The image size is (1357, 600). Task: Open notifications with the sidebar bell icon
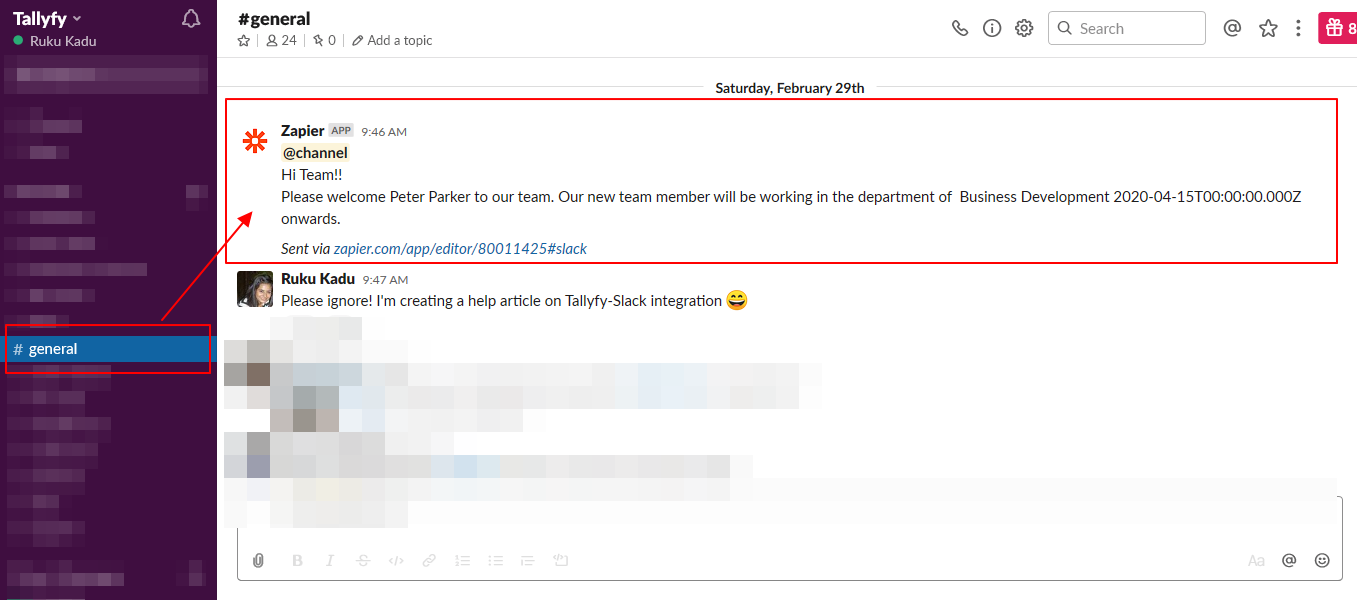[x=190, y=18]
